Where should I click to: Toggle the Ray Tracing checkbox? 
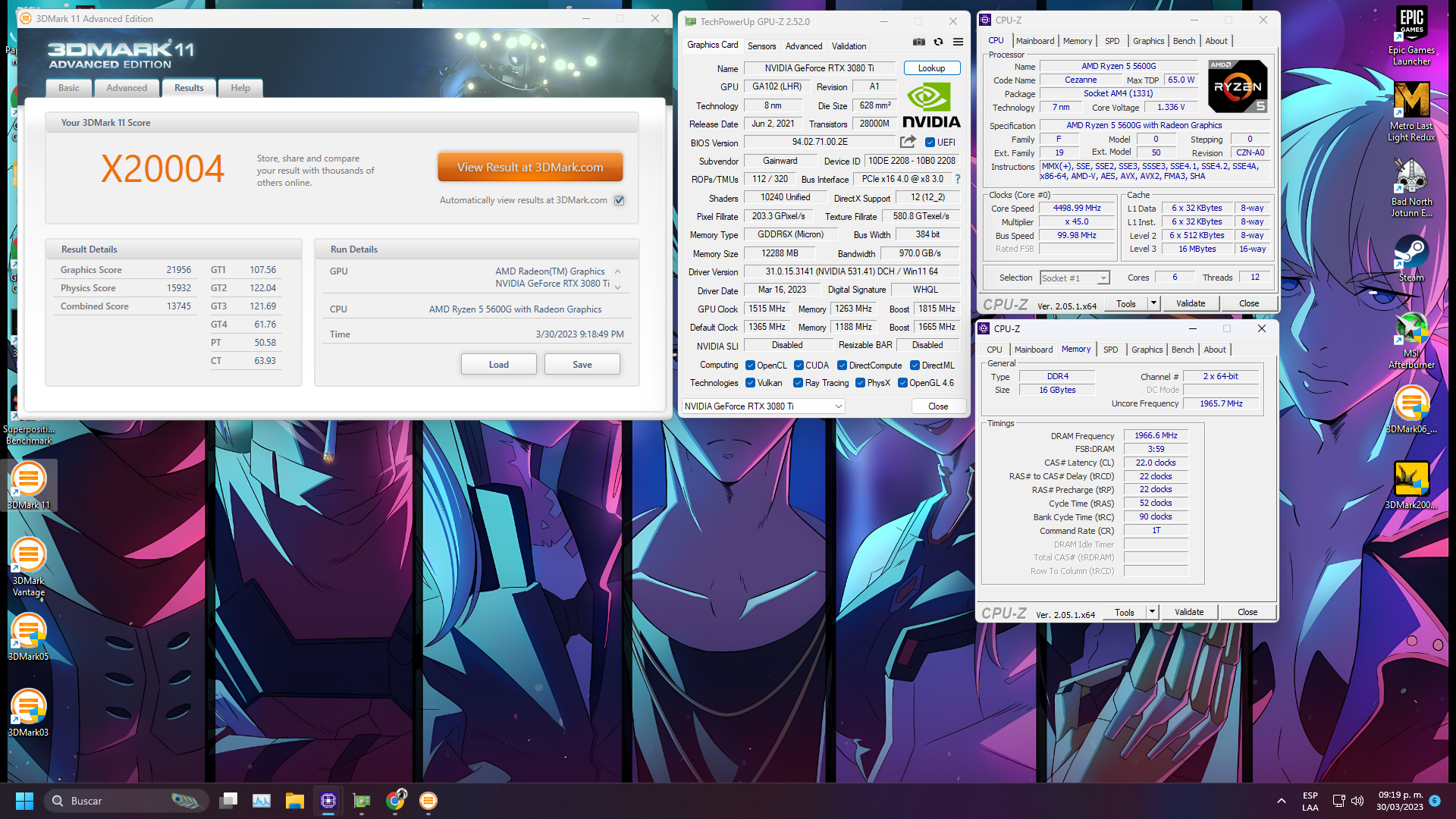pyautogui.click(x=798, y=383)
